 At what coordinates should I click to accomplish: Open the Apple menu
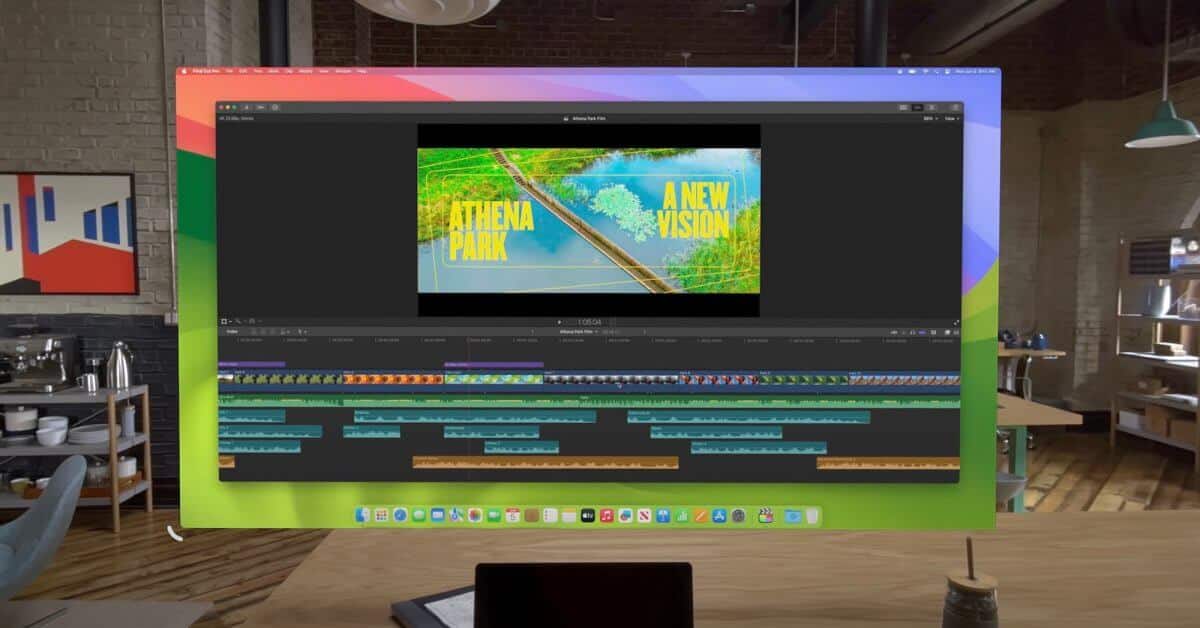coord(186,71)
